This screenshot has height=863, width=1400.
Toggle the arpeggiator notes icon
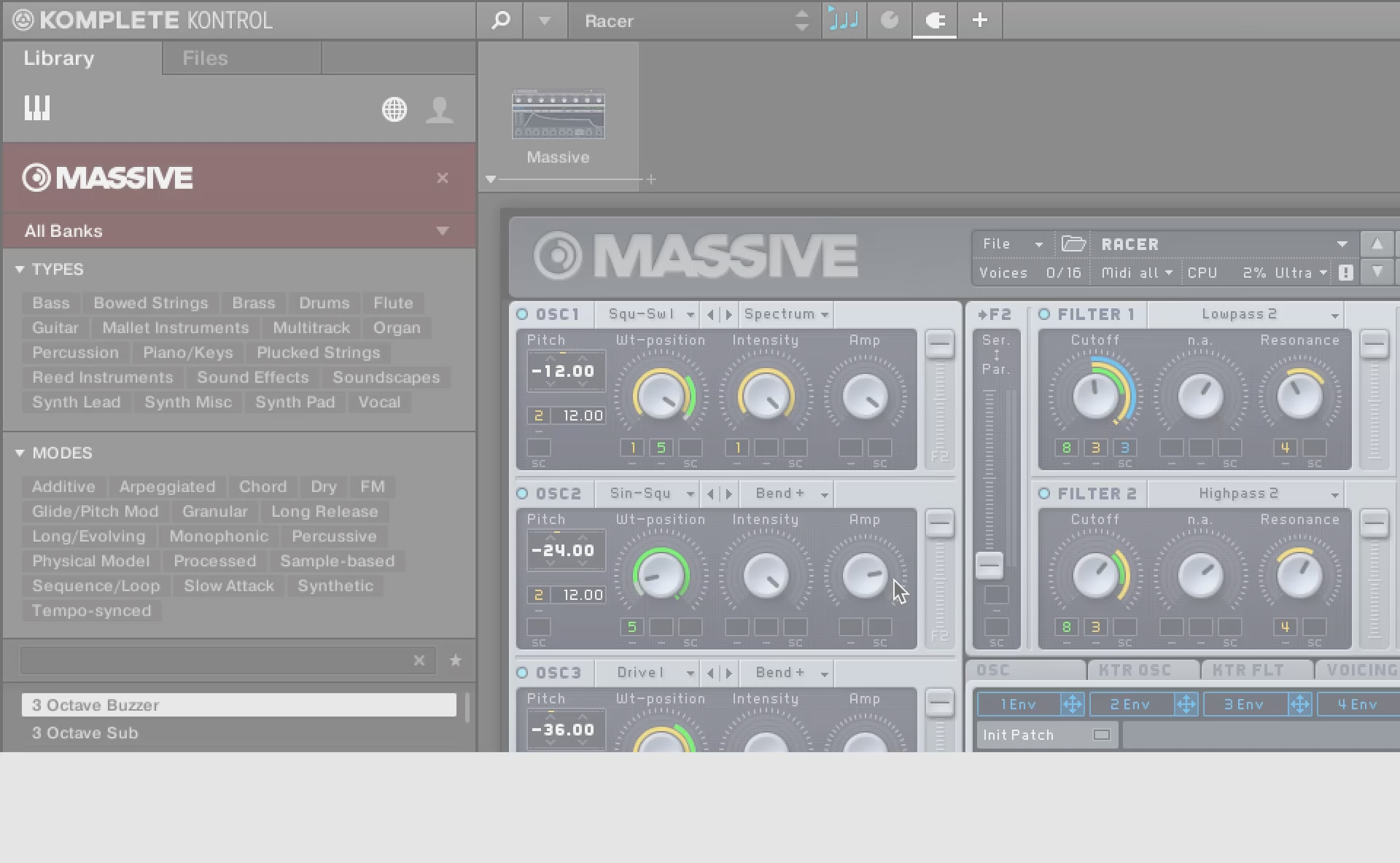(844, 20)
